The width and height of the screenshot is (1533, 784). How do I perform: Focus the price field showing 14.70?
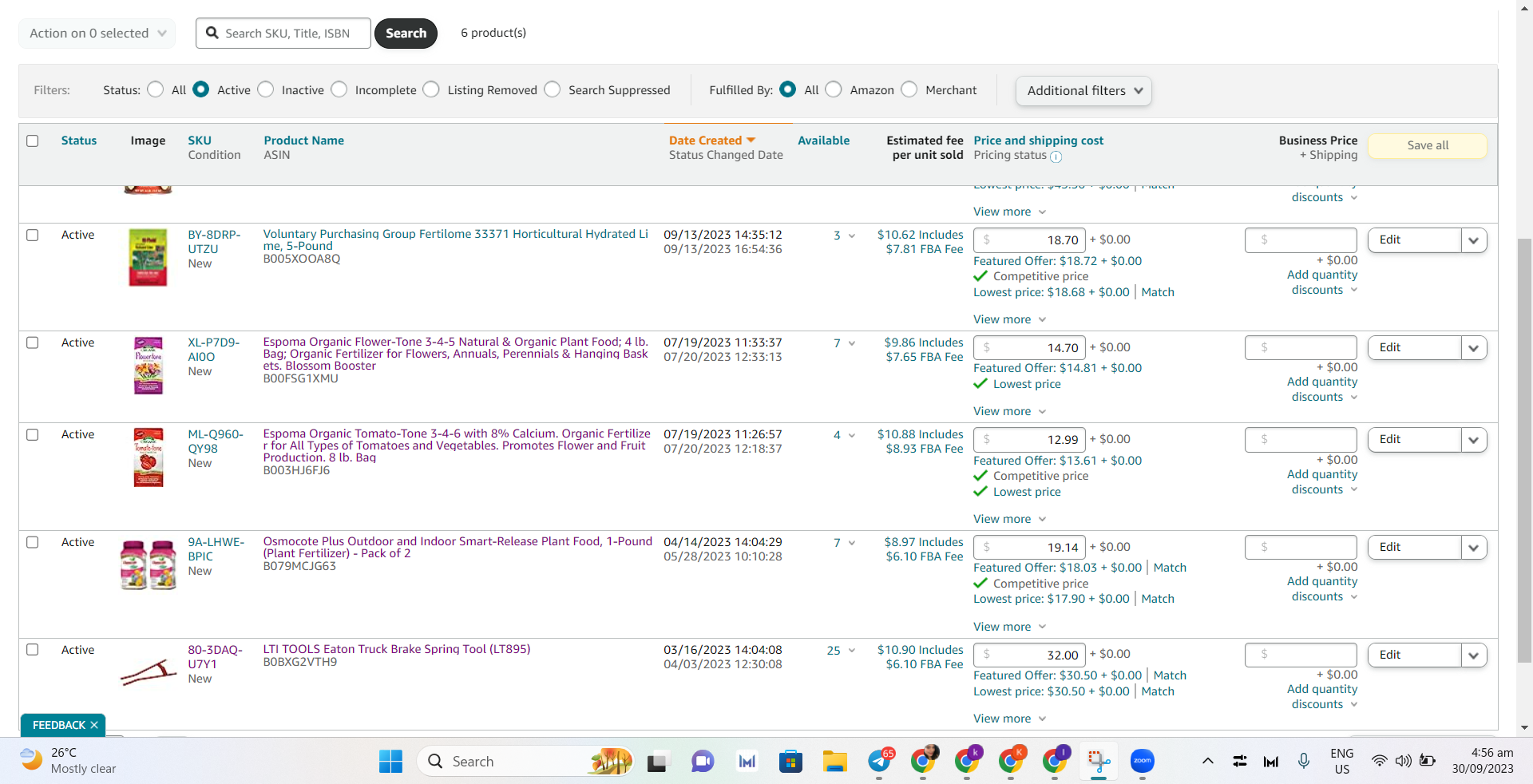tap(1029, 348)
